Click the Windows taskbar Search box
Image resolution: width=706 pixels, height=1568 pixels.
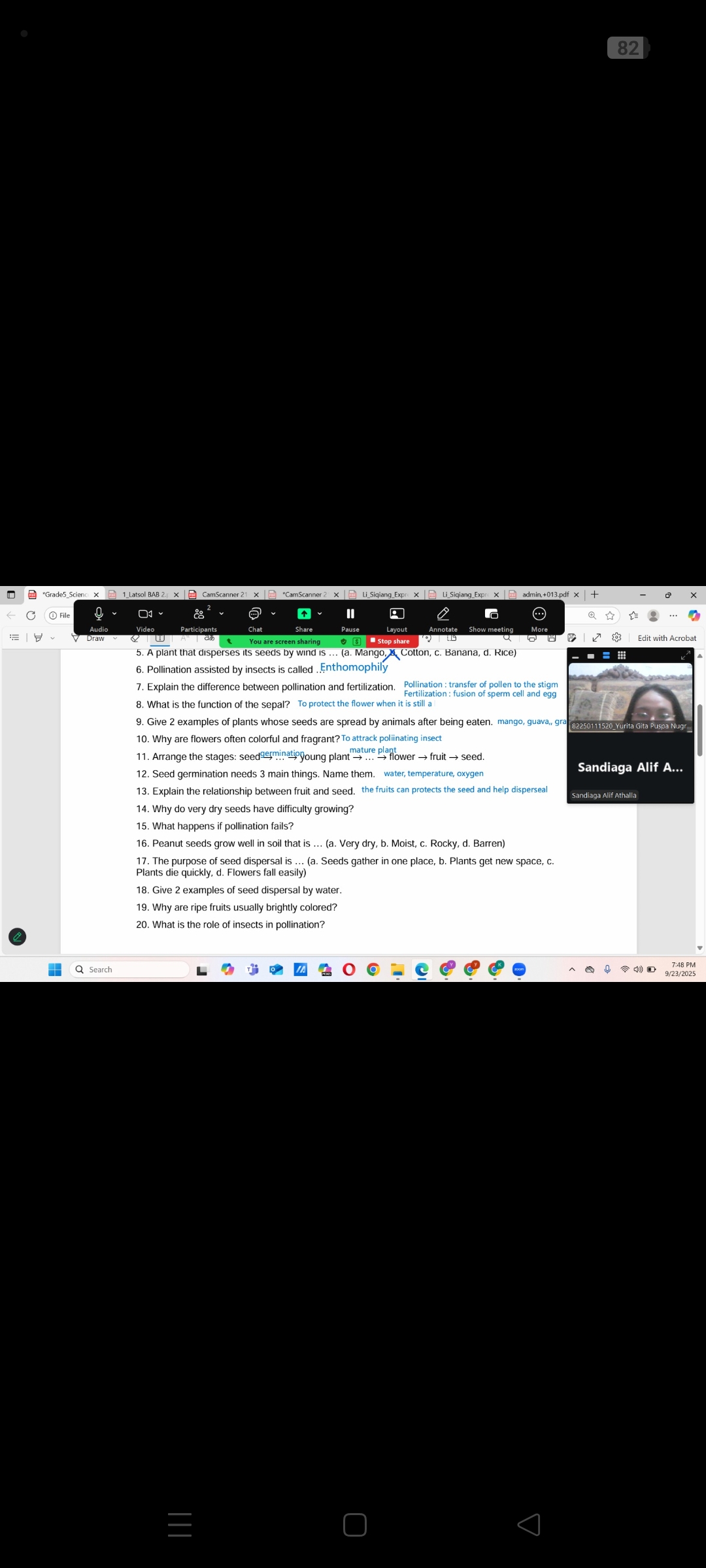[129, 970]
